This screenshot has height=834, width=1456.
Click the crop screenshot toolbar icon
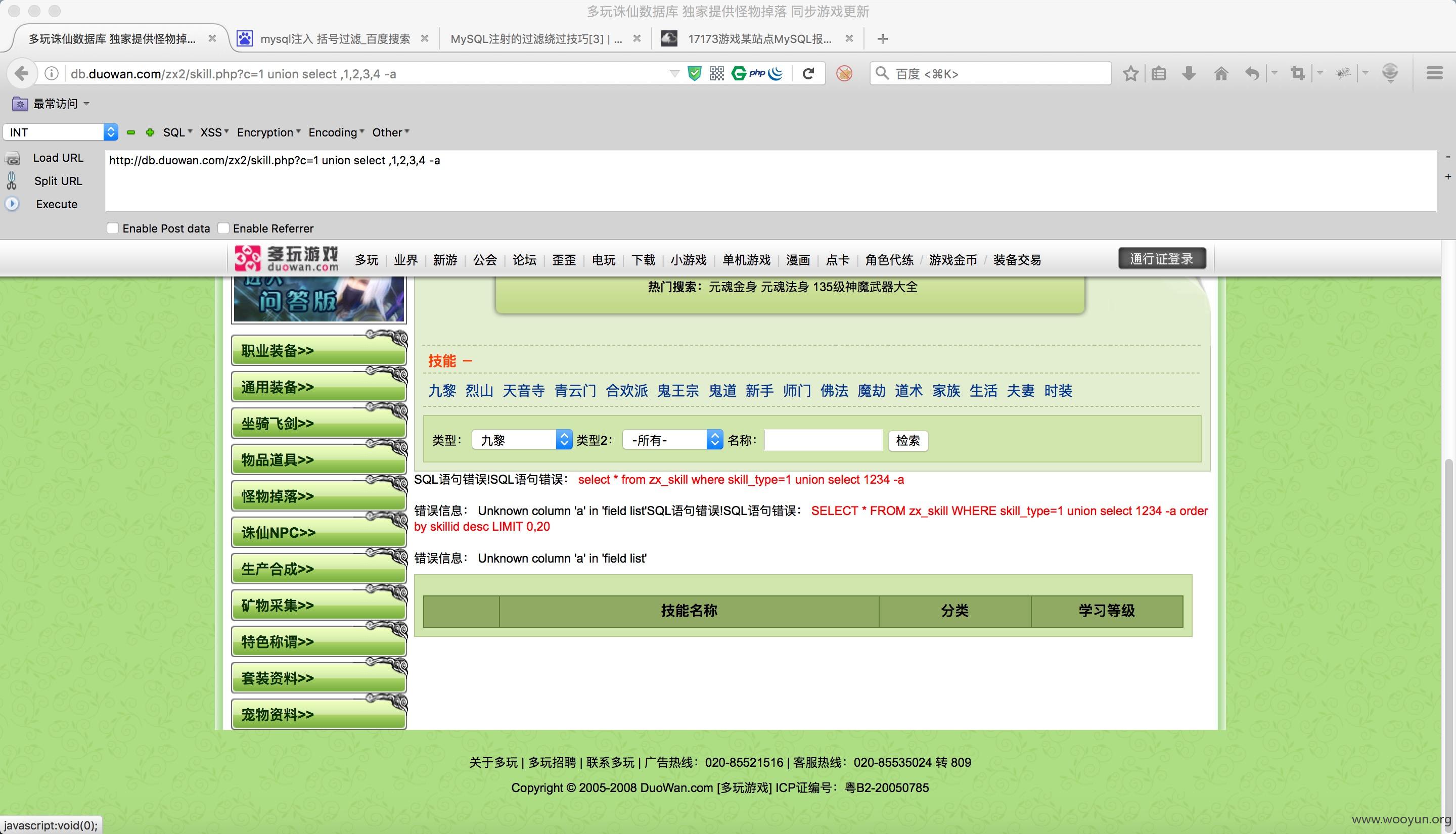click(1297, 73)
